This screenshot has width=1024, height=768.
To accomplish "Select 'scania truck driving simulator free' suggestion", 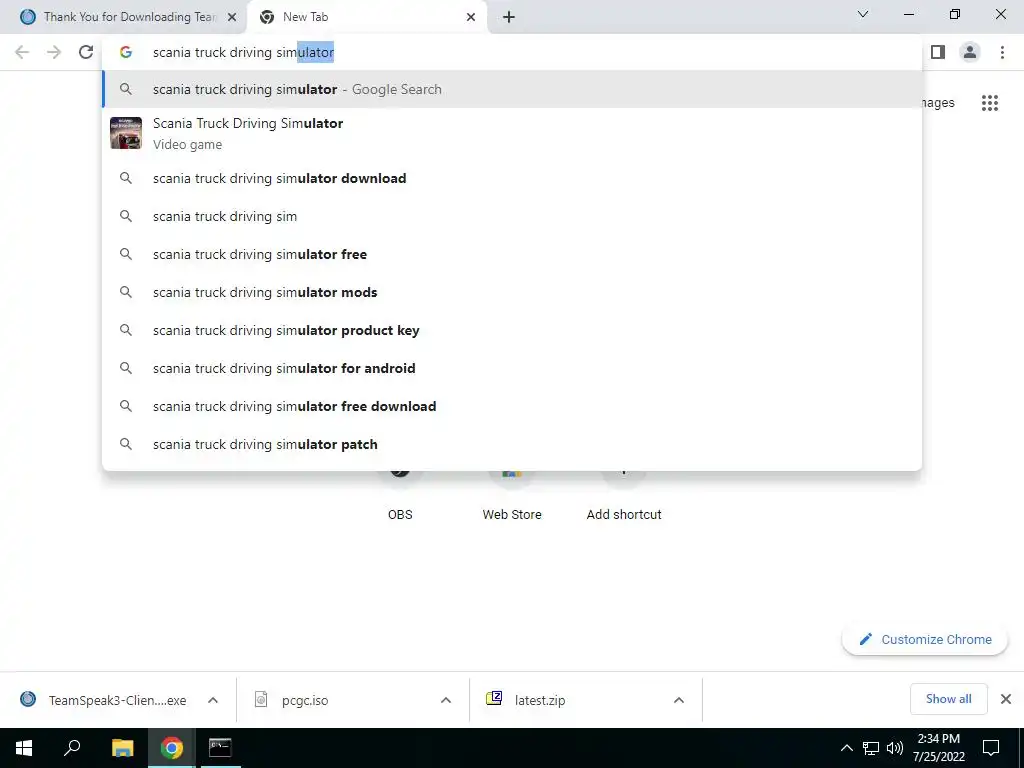I will [512, 254].
